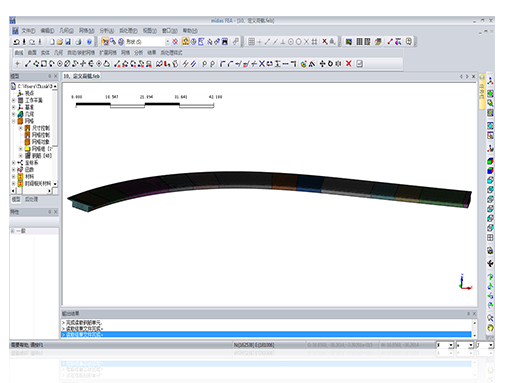Switch to the 后处理 tab below the tree

[x=31, y=199]
